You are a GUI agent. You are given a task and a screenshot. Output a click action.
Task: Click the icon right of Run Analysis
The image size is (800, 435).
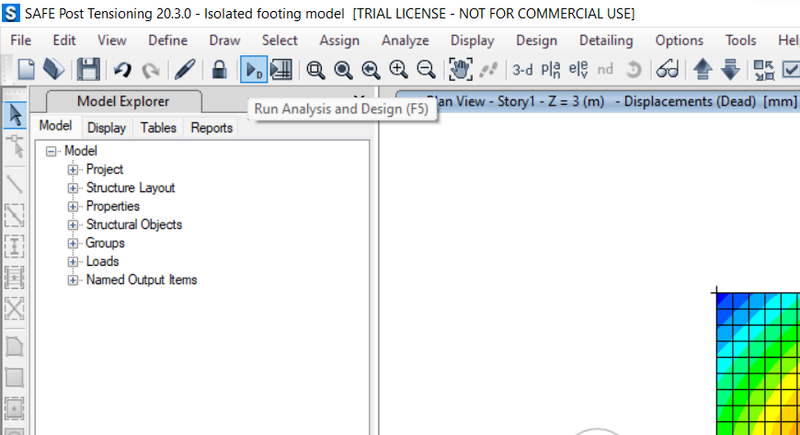tap(281, 70)
